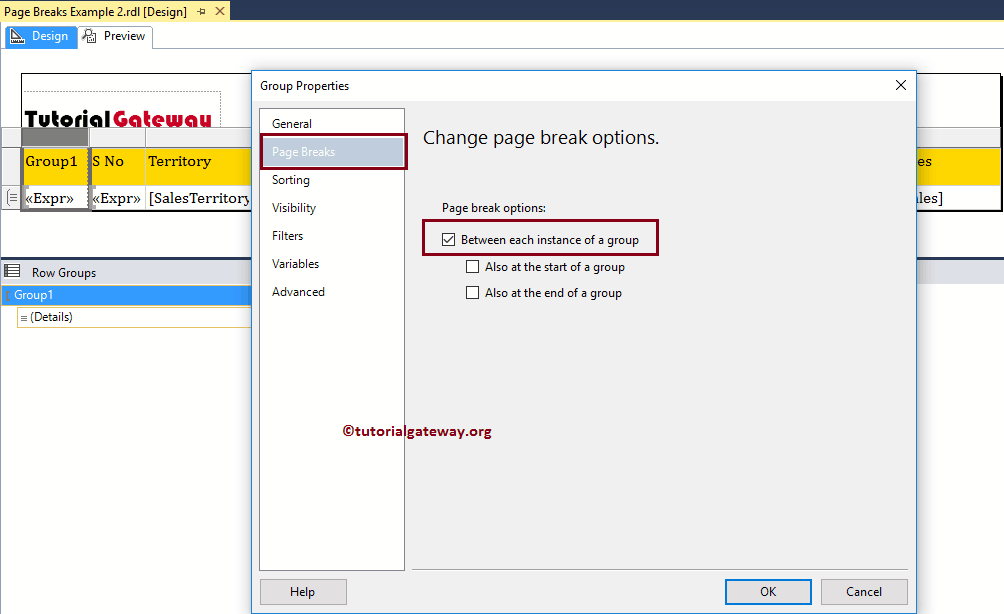This screenshot has width=1004, height=614.
Task: Expand the Group1 entry in Row Groups
Action: (x=7, y=295)
